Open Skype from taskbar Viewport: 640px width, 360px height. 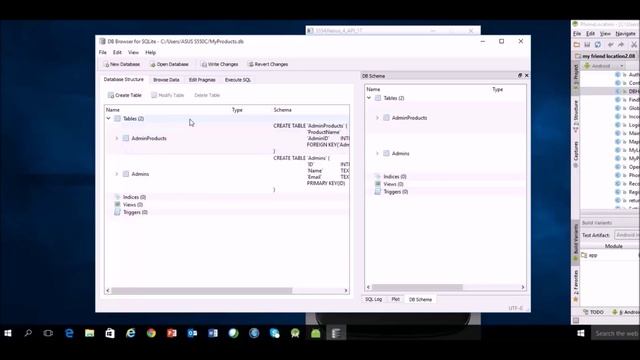[274, 333]
